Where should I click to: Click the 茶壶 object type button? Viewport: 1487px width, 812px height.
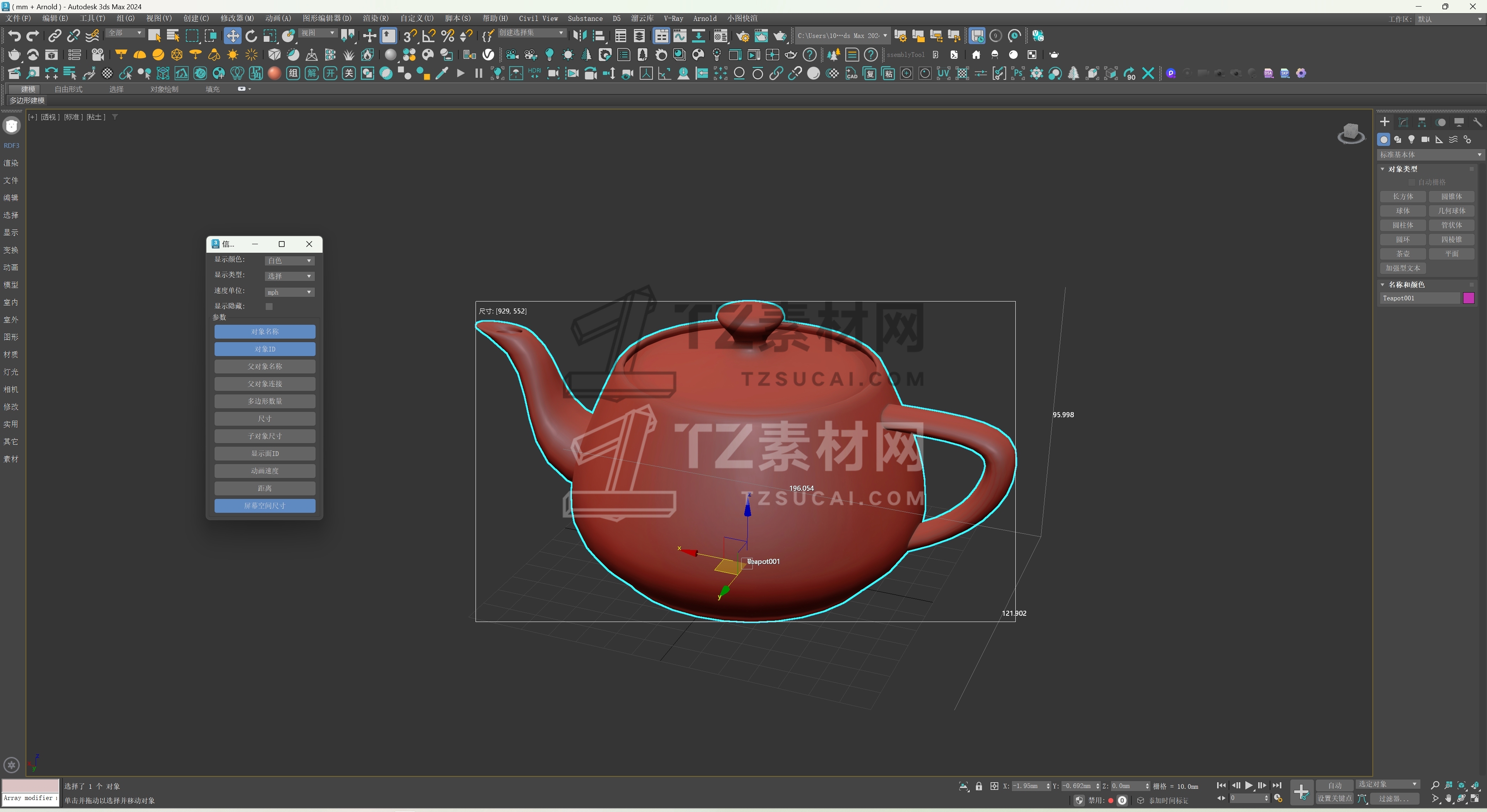point(1403,254)
